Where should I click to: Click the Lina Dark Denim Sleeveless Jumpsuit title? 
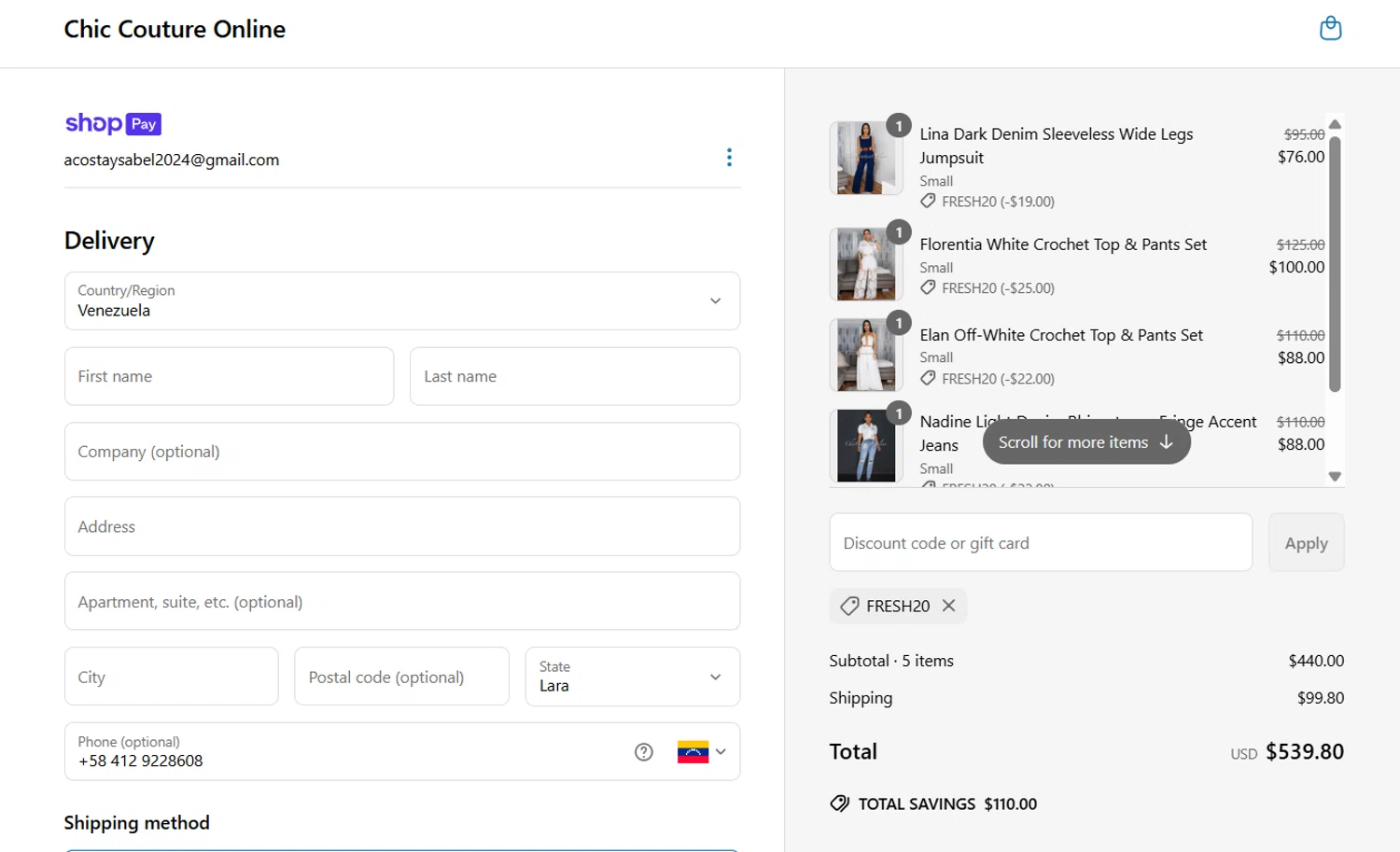click(1057, 146)
